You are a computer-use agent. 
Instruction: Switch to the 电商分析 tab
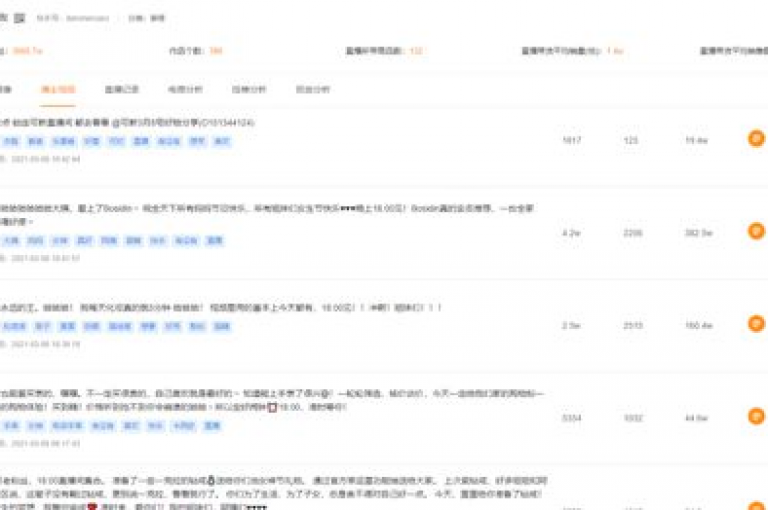tap(185, 89)
